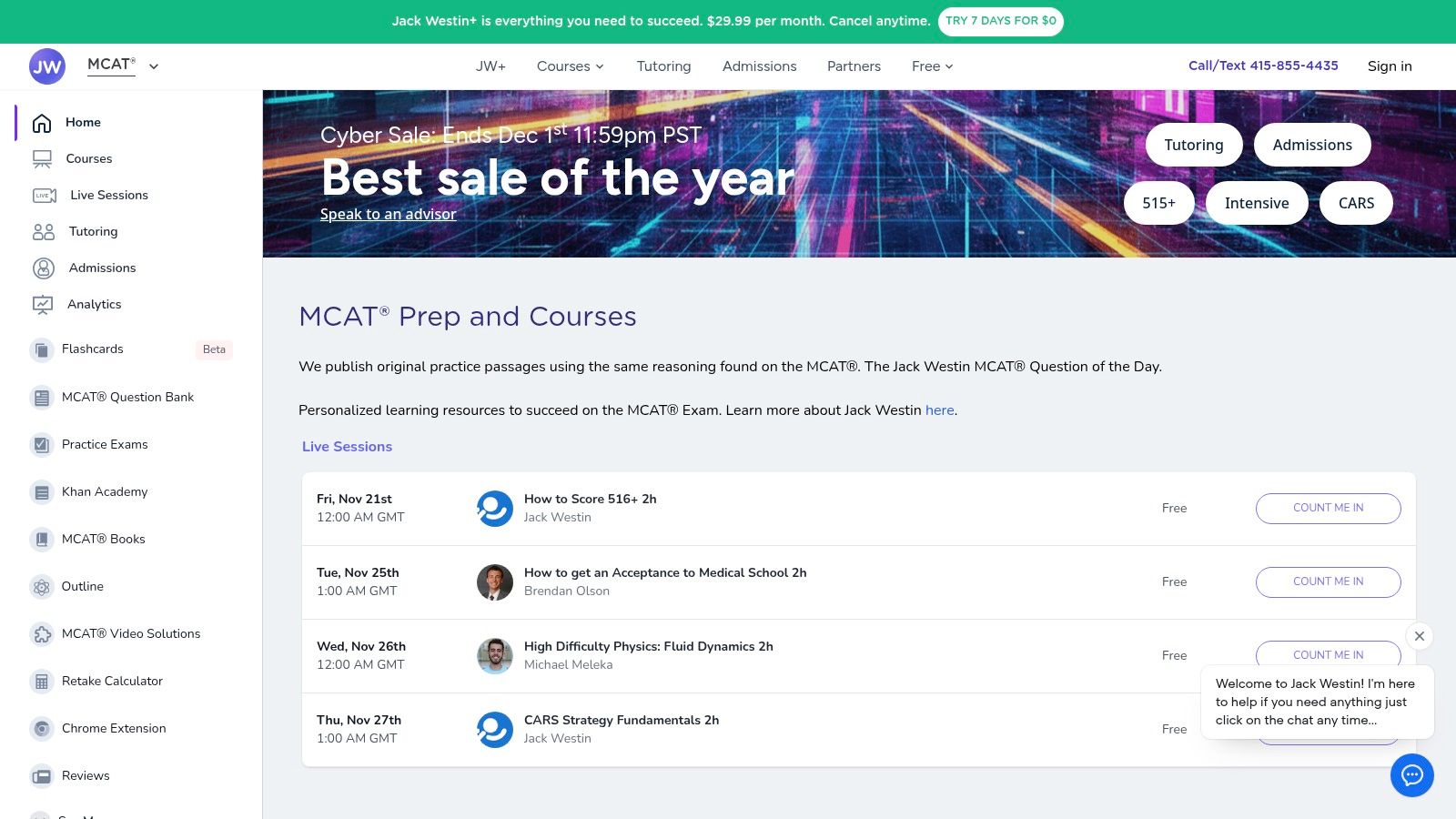Select the Practice Exams icon

point(42,445)
